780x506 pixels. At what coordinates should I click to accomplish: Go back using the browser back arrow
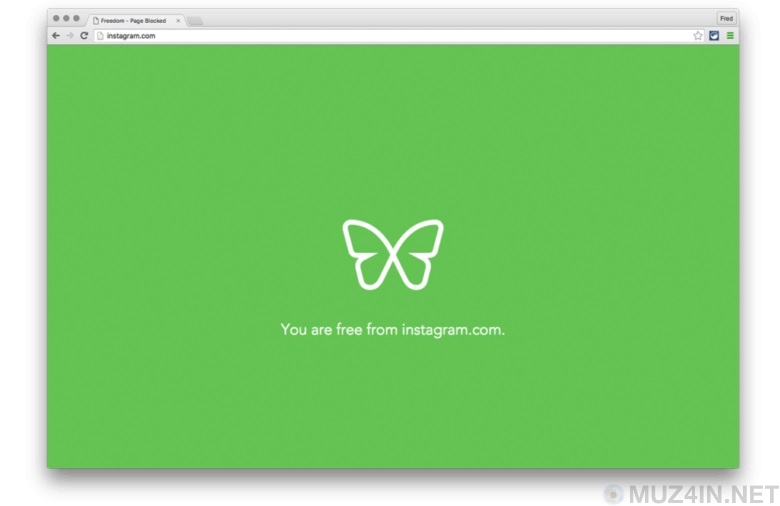click(56, 35)
